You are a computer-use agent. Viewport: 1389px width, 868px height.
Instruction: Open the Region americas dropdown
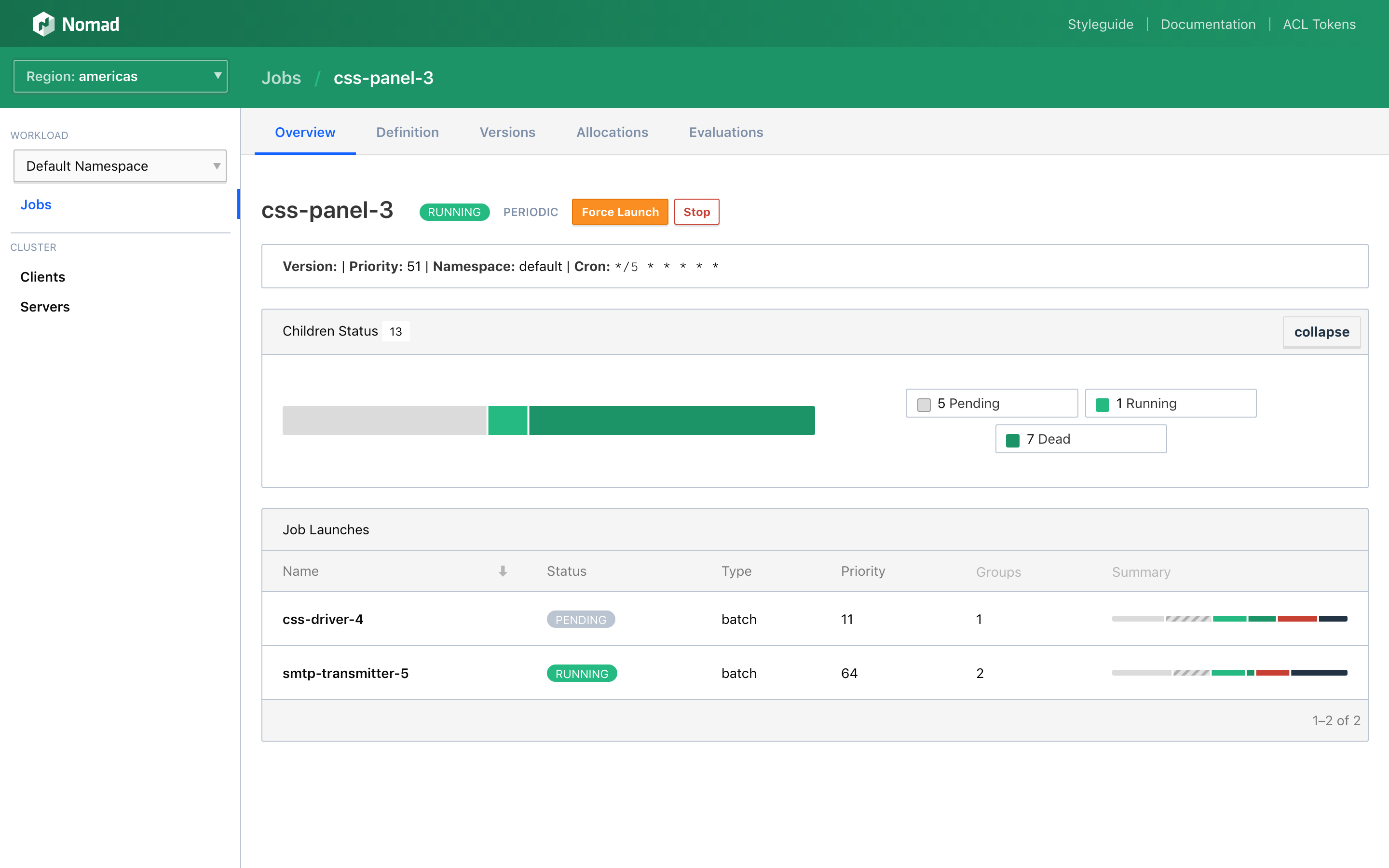pos(121,76)
